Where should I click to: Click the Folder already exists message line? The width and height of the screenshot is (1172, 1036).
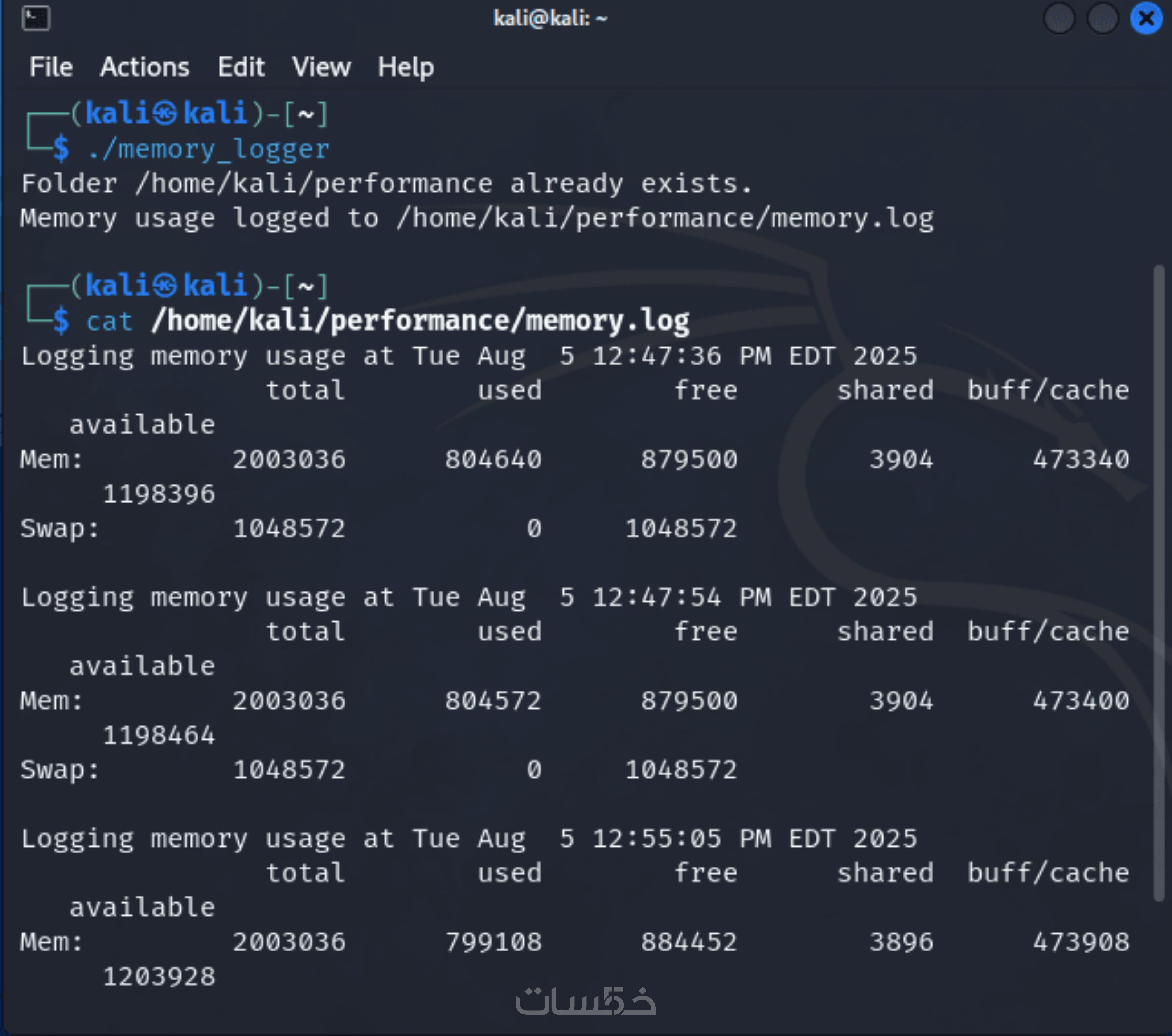point(386,184)
